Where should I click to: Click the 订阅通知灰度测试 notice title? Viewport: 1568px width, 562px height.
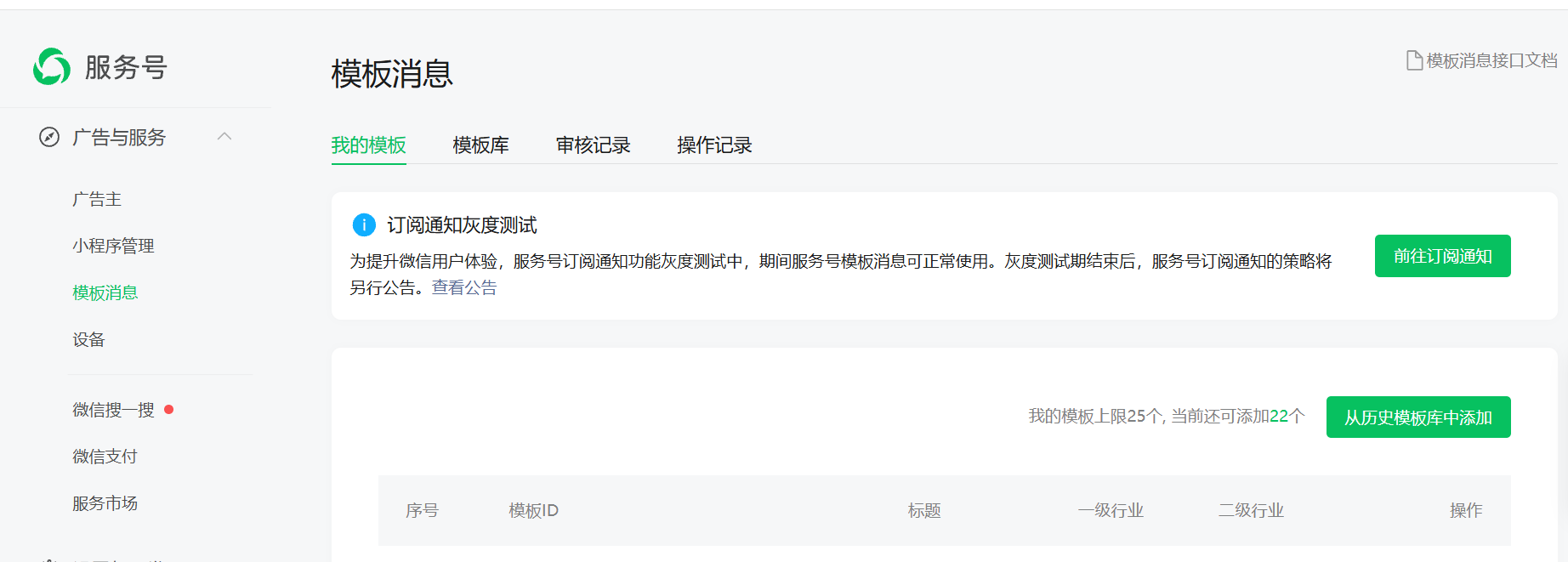[x=462, y=225]
